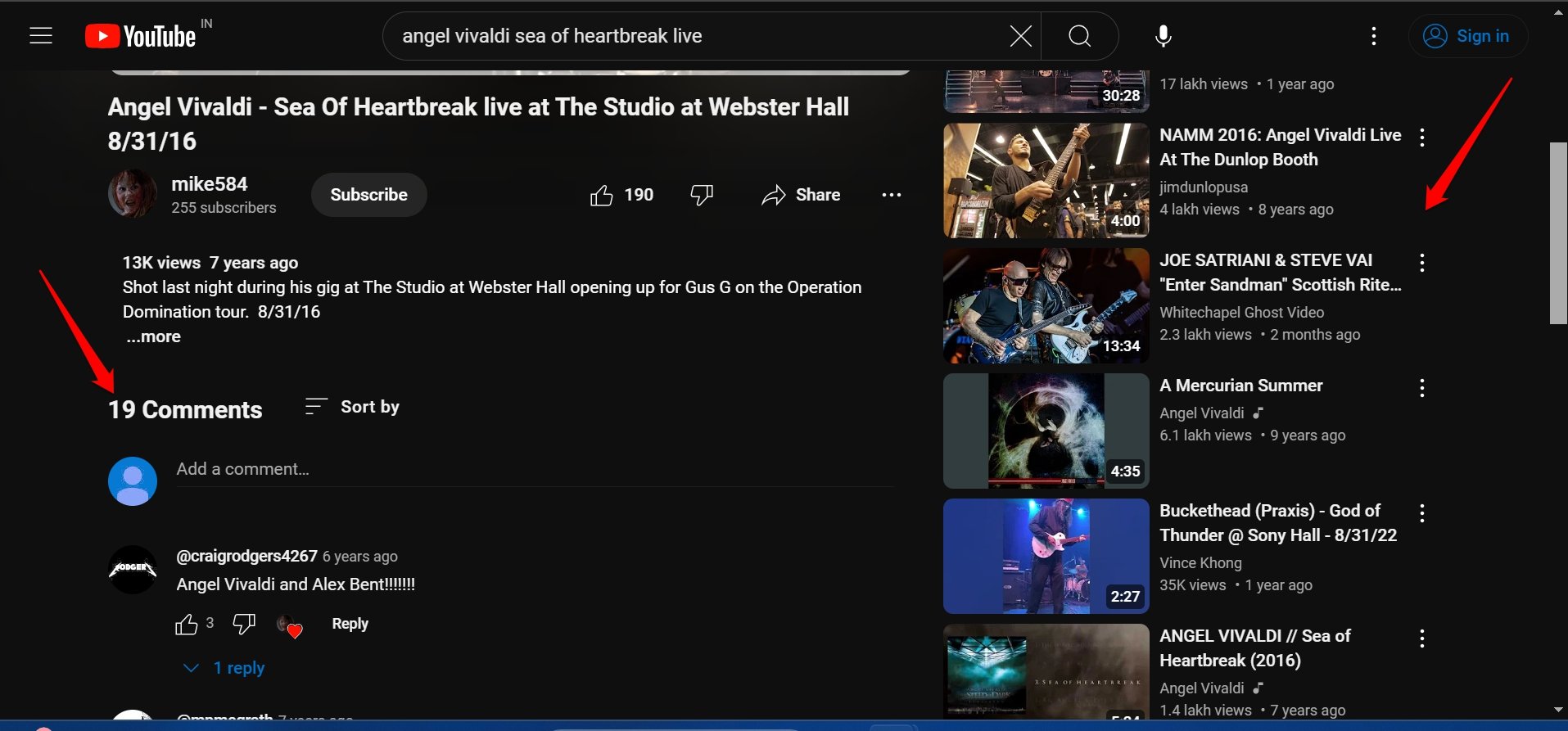Click the Sign in button

[x=1468, y=36]
